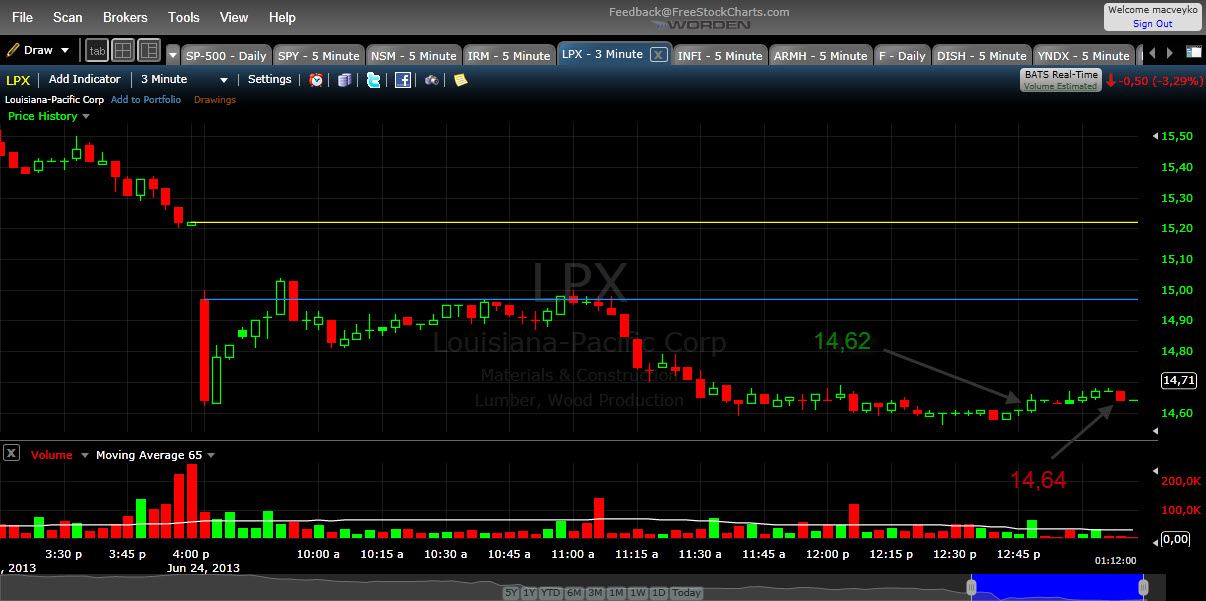Select the single tab layout icon
Image resolution: width=1206 pixels, height=601 pixels.
click(97, 50)
